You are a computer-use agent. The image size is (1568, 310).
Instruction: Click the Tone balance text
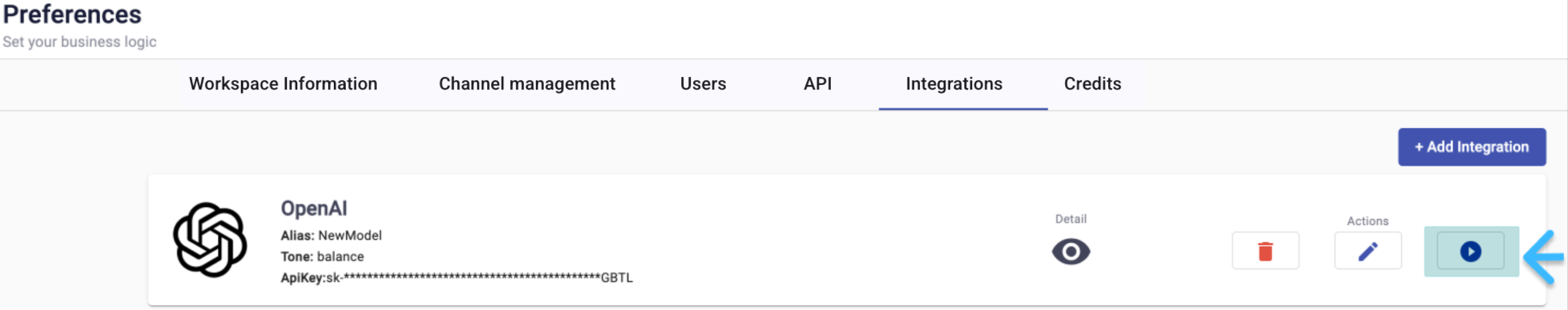click(x=322, y=256)
